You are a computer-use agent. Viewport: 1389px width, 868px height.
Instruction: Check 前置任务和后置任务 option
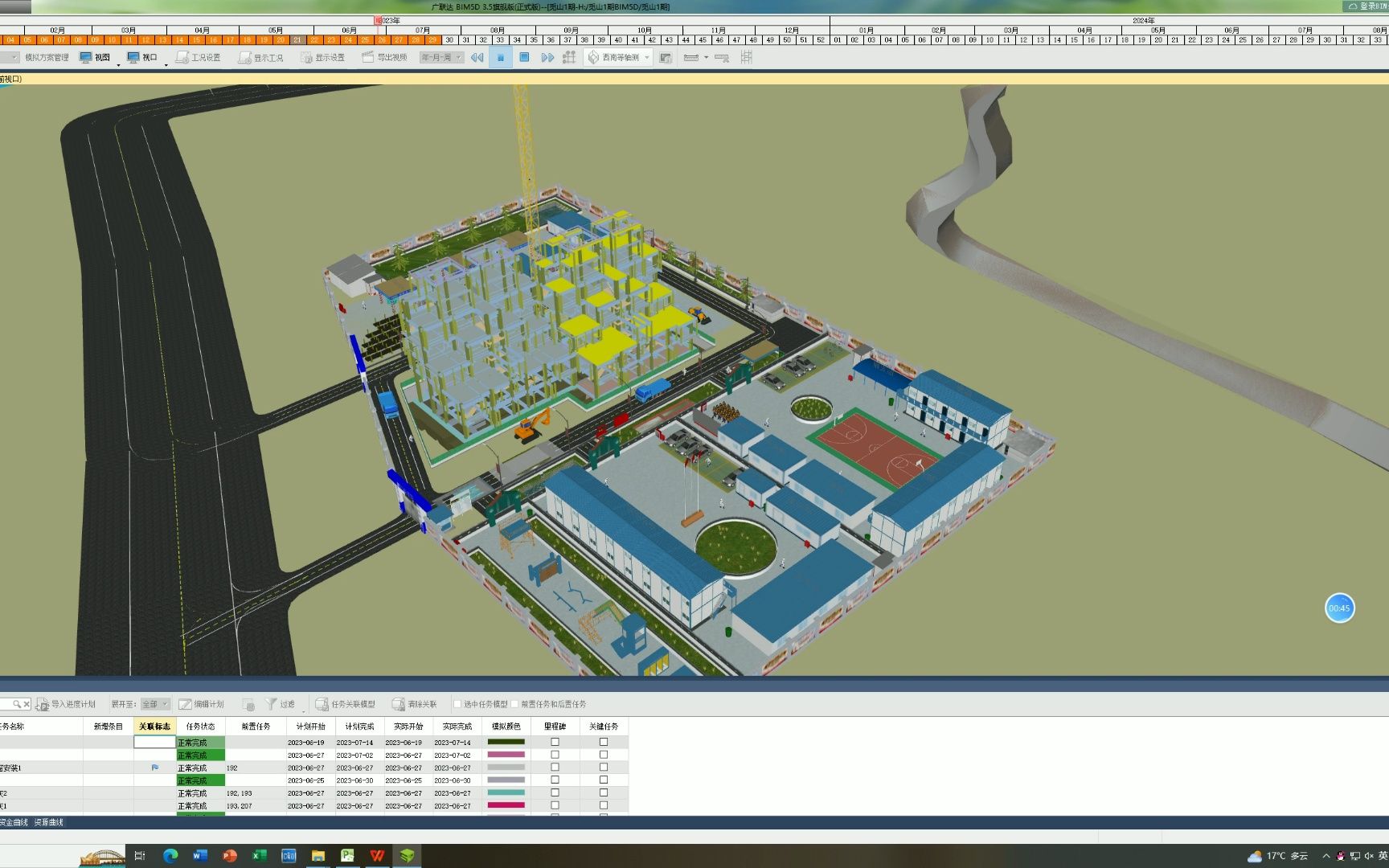tap(513, 703)
